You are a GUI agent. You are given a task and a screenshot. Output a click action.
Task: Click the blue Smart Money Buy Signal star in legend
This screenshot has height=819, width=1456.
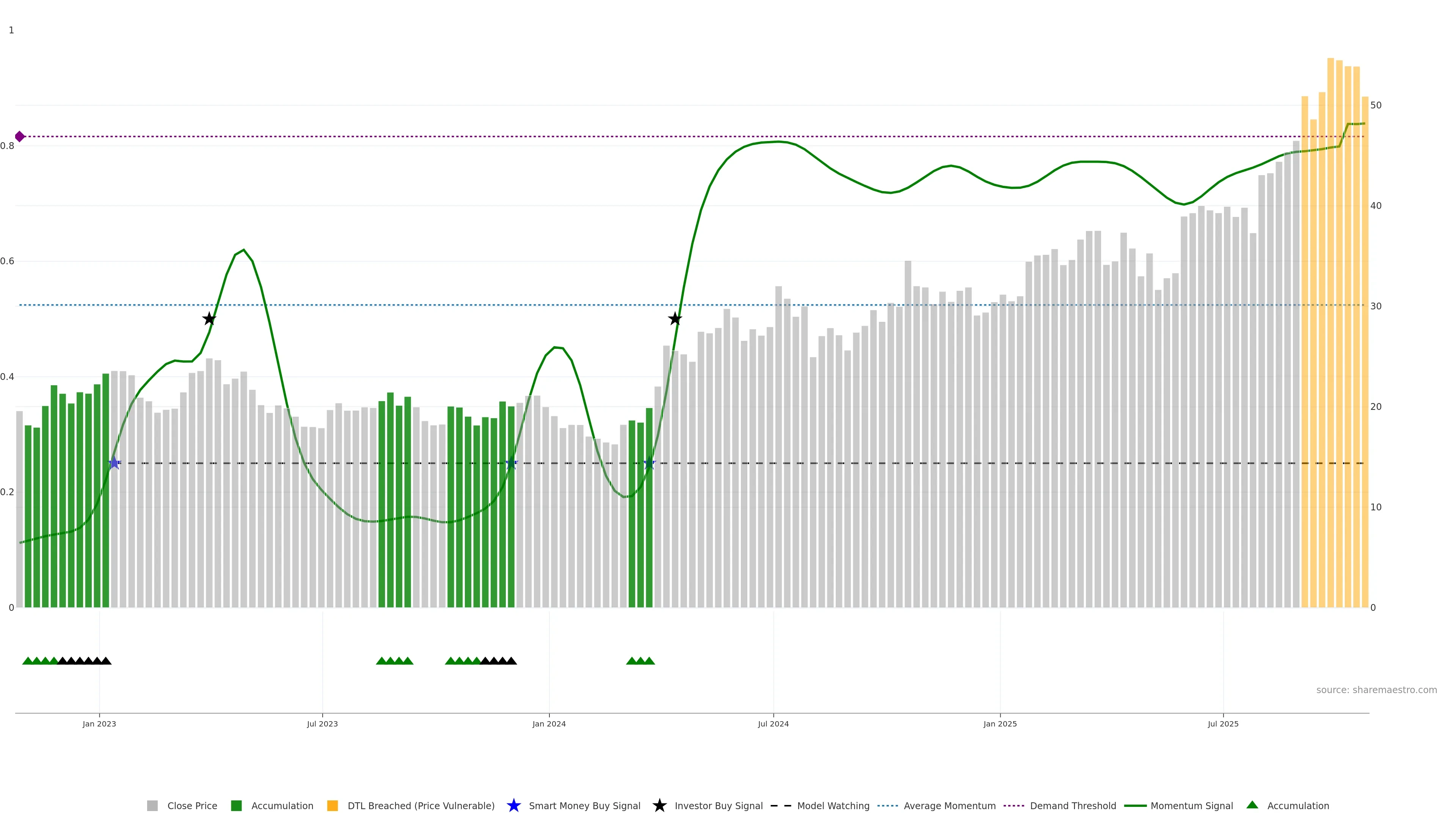(513, 805)
